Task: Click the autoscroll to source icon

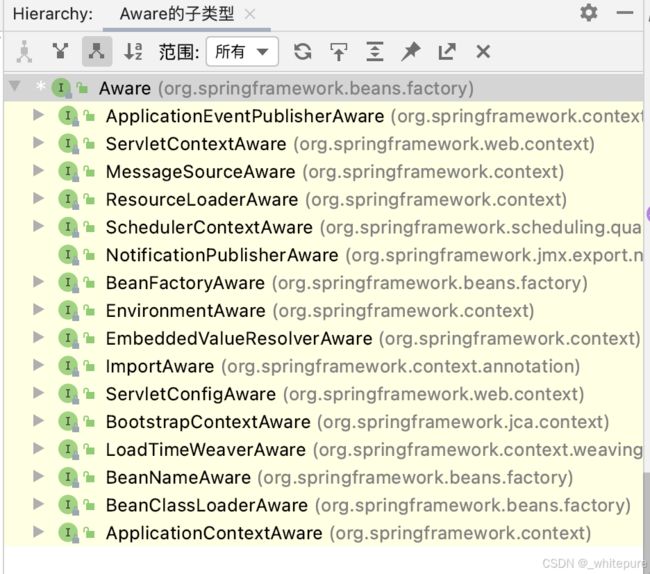Action: click(339, 52)
